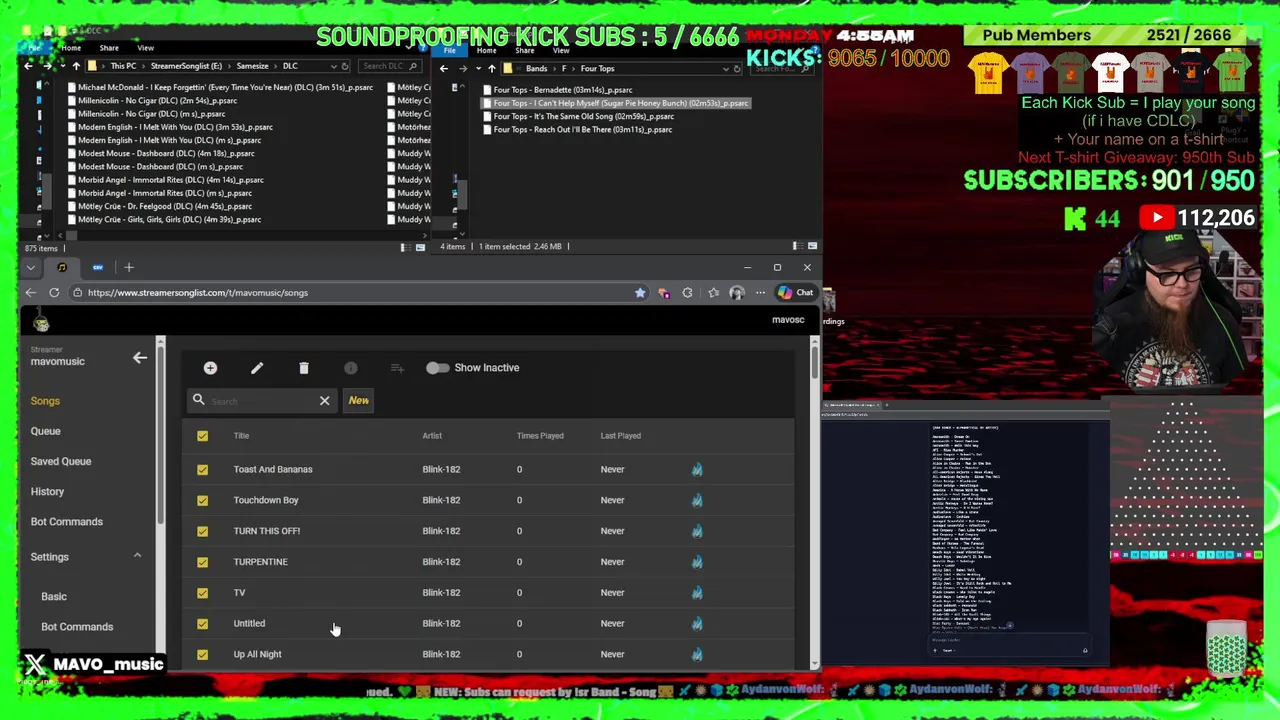1280x720 pixels.
Task: Open address dropdown in Four Tops explorer window
Action: coord(725,69)
